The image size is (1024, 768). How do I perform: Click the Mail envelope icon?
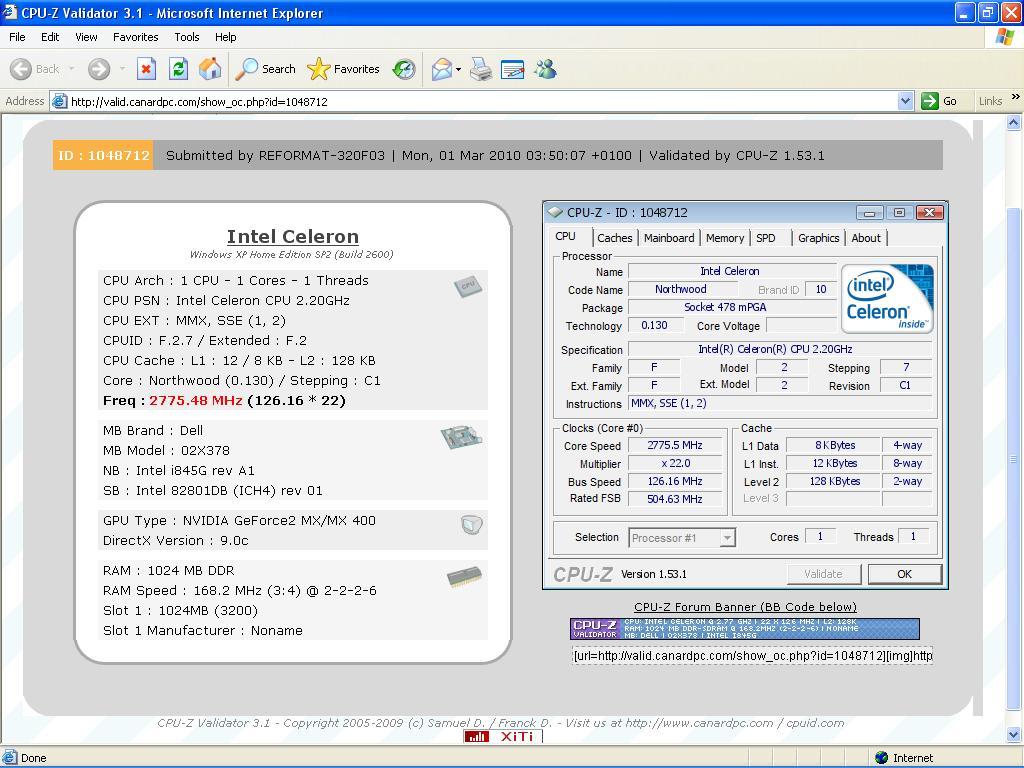coord(442,69)
